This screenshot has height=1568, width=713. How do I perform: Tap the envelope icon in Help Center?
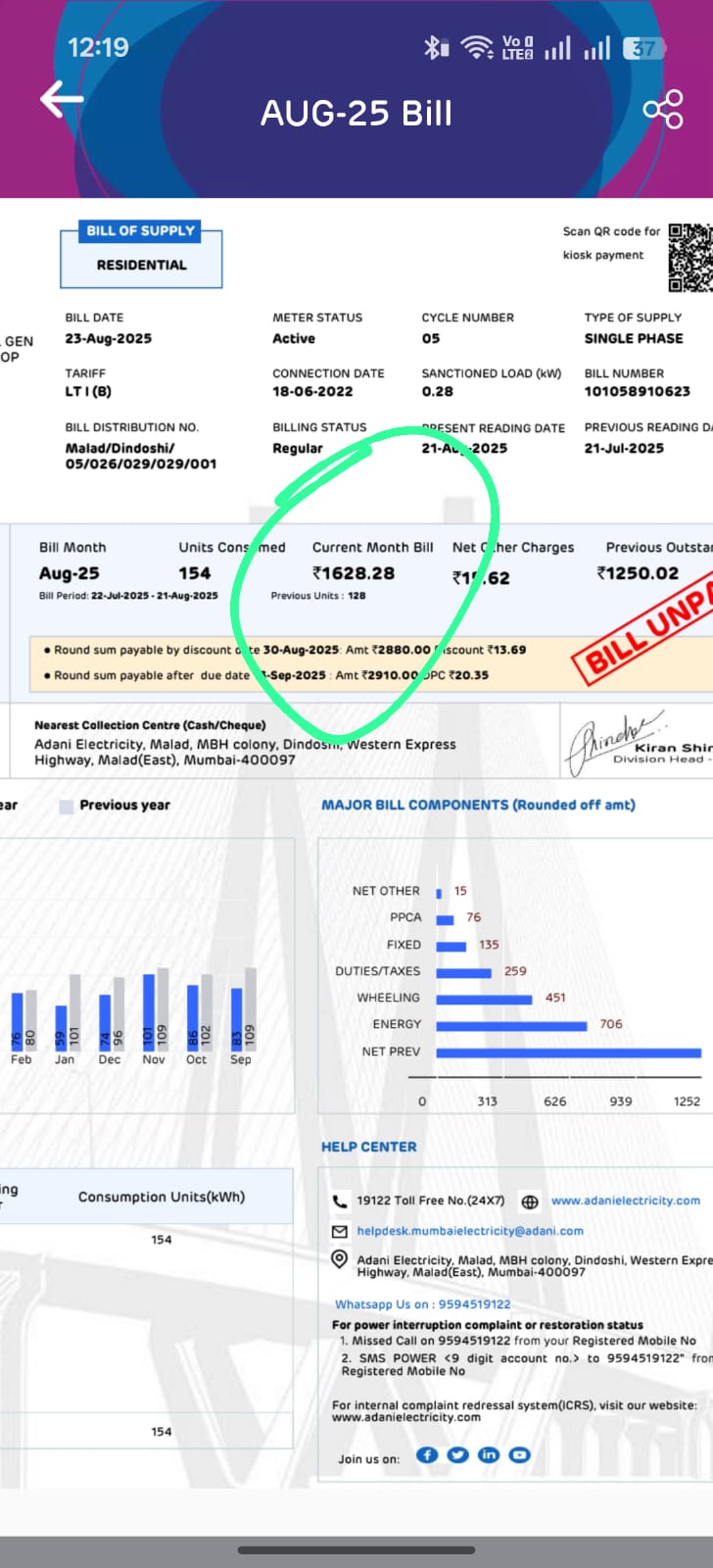coord(340,1231)
